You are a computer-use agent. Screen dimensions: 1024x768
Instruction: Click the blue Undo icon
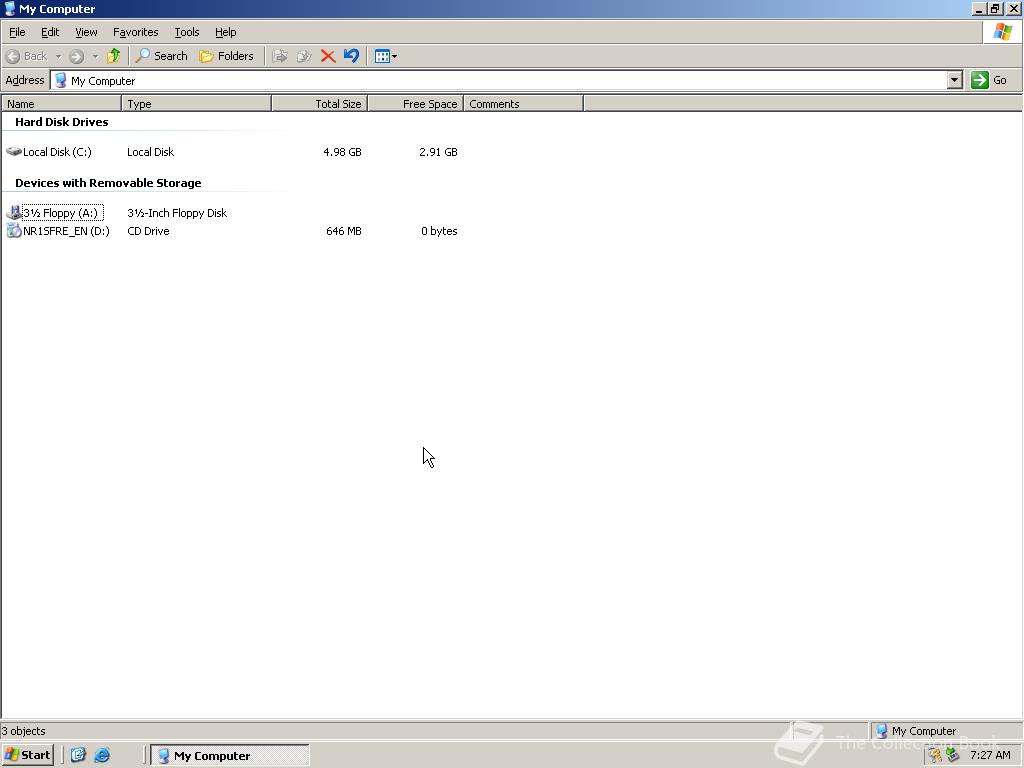coord(351,56)
